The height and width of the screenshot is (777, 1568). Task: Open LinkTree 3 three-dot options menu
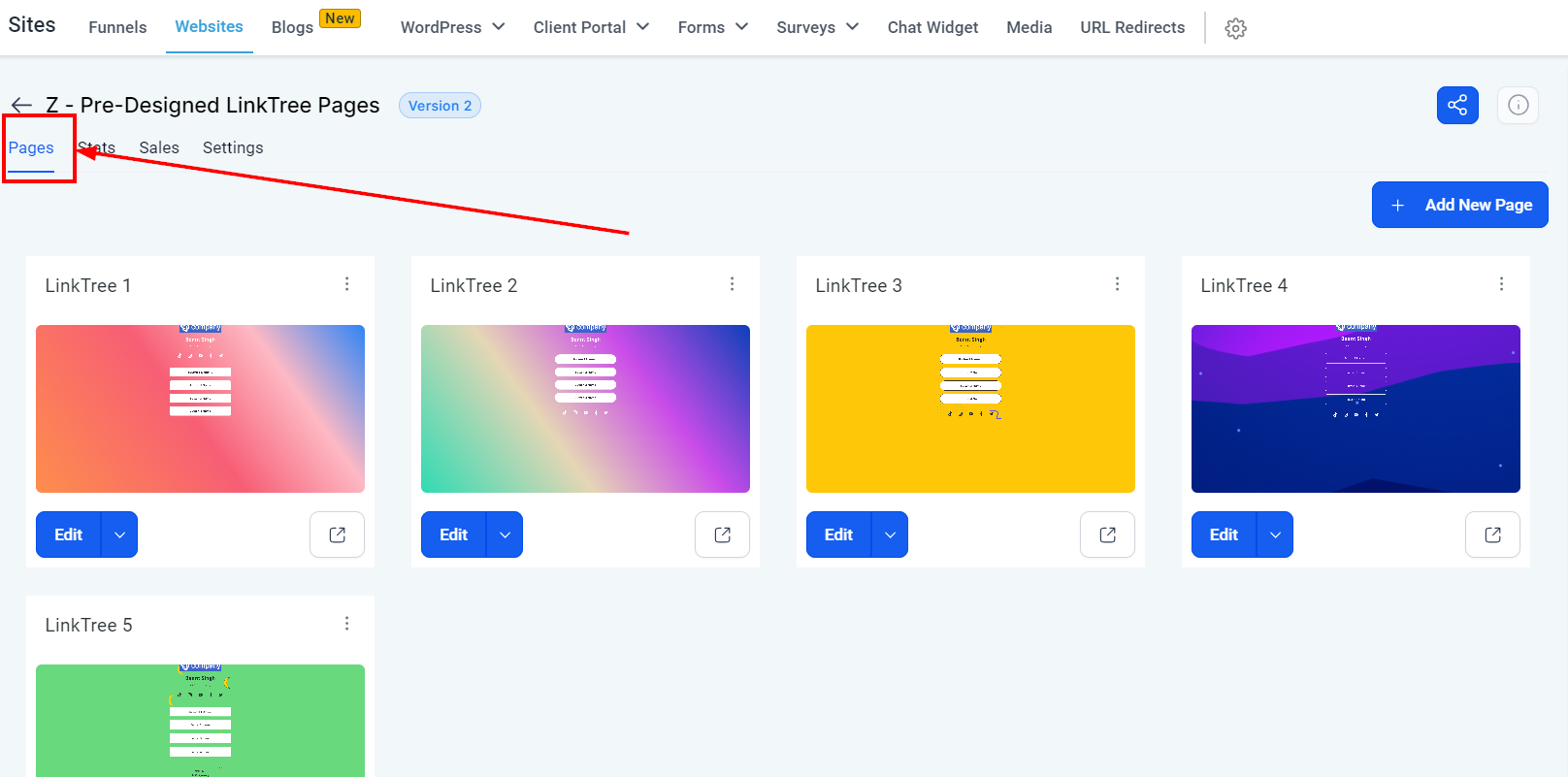[x=1117, y=284]
